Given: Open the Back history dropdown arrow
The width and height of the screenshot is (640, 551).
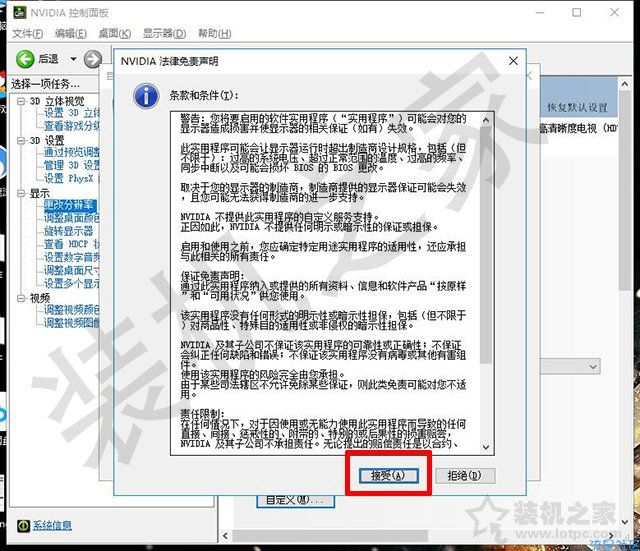Looking at the screenshot, I should pos(73,60).
